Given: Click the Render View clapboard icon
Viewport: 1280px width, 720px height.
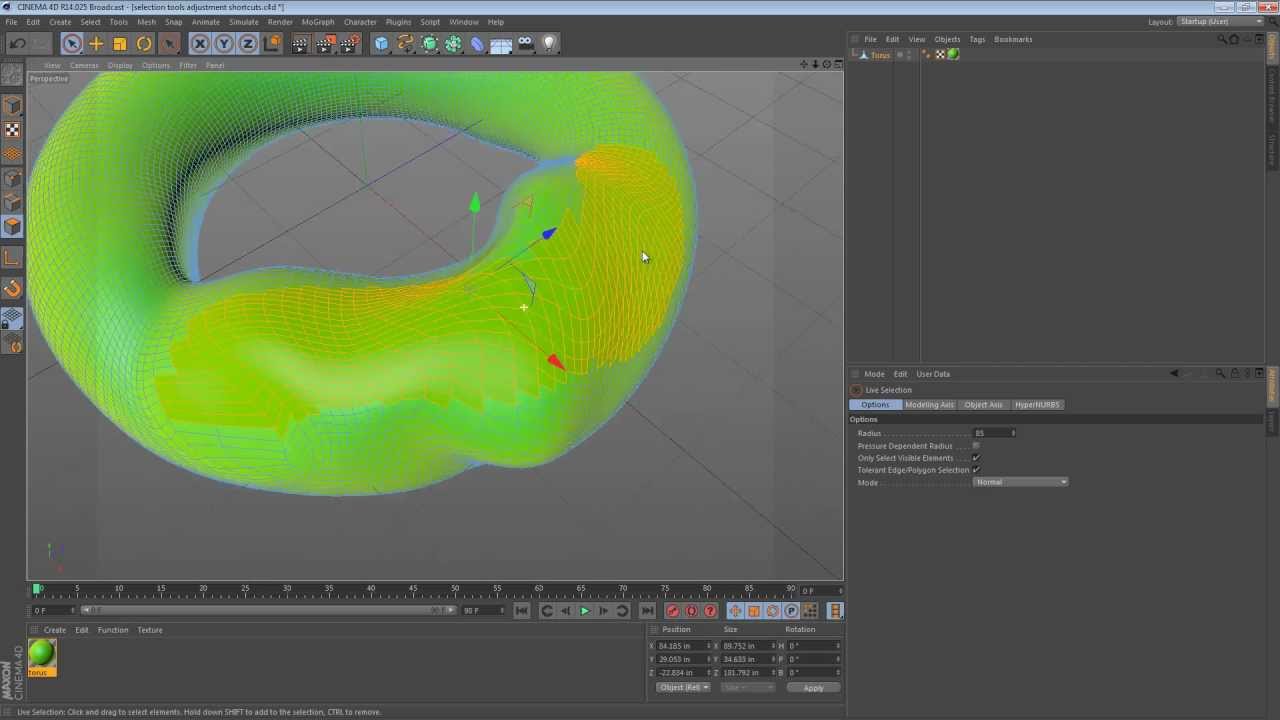Looking at the screenshot, I should tap(301, 43).
